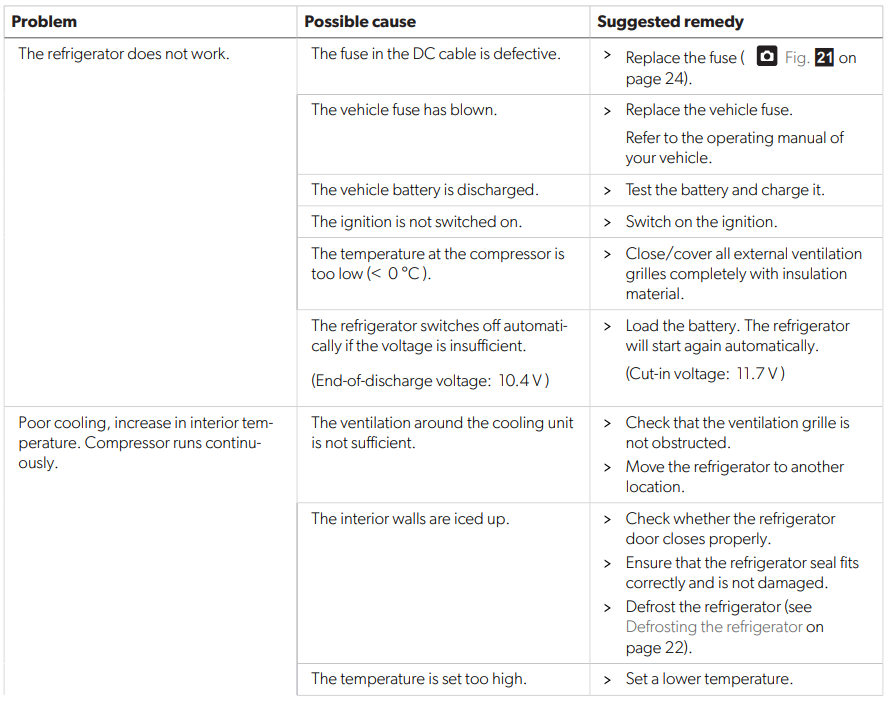Click the black figure number 21 badge
The width and height of the screenshot is (891, 703).
[824, 58]
